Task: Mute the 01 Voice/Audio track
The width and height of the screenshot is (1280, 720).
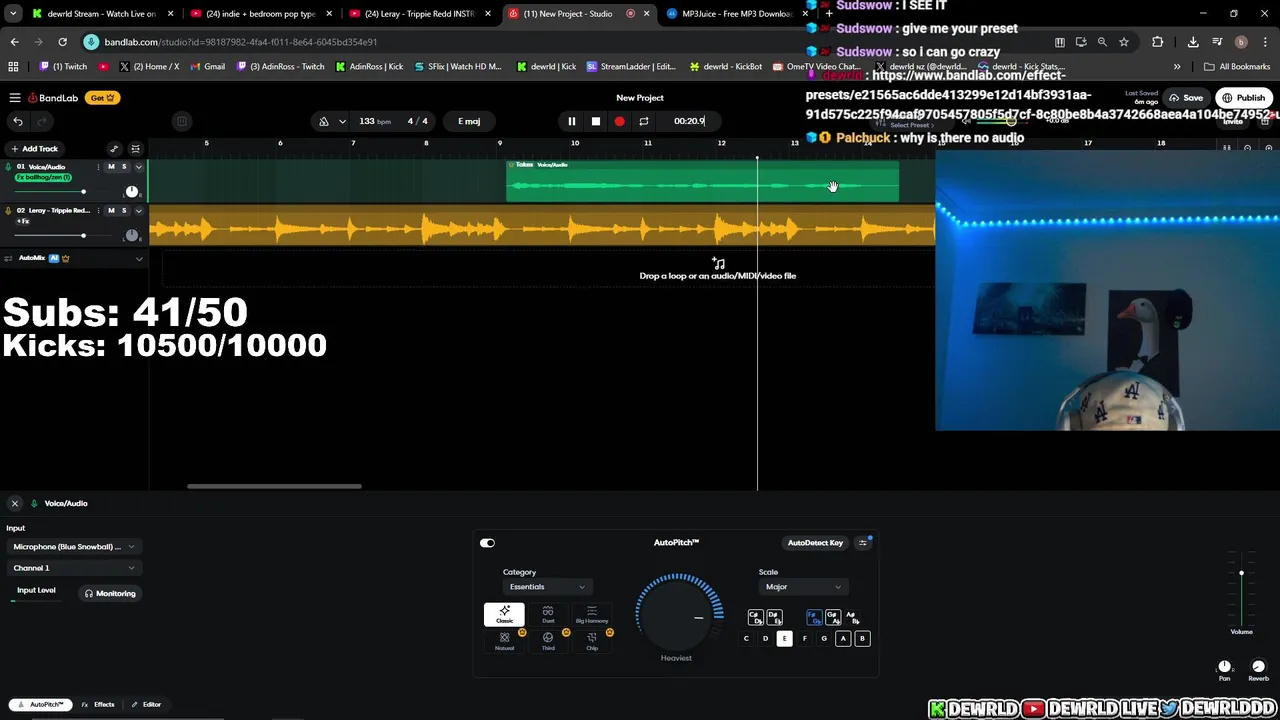Action: 111,167
